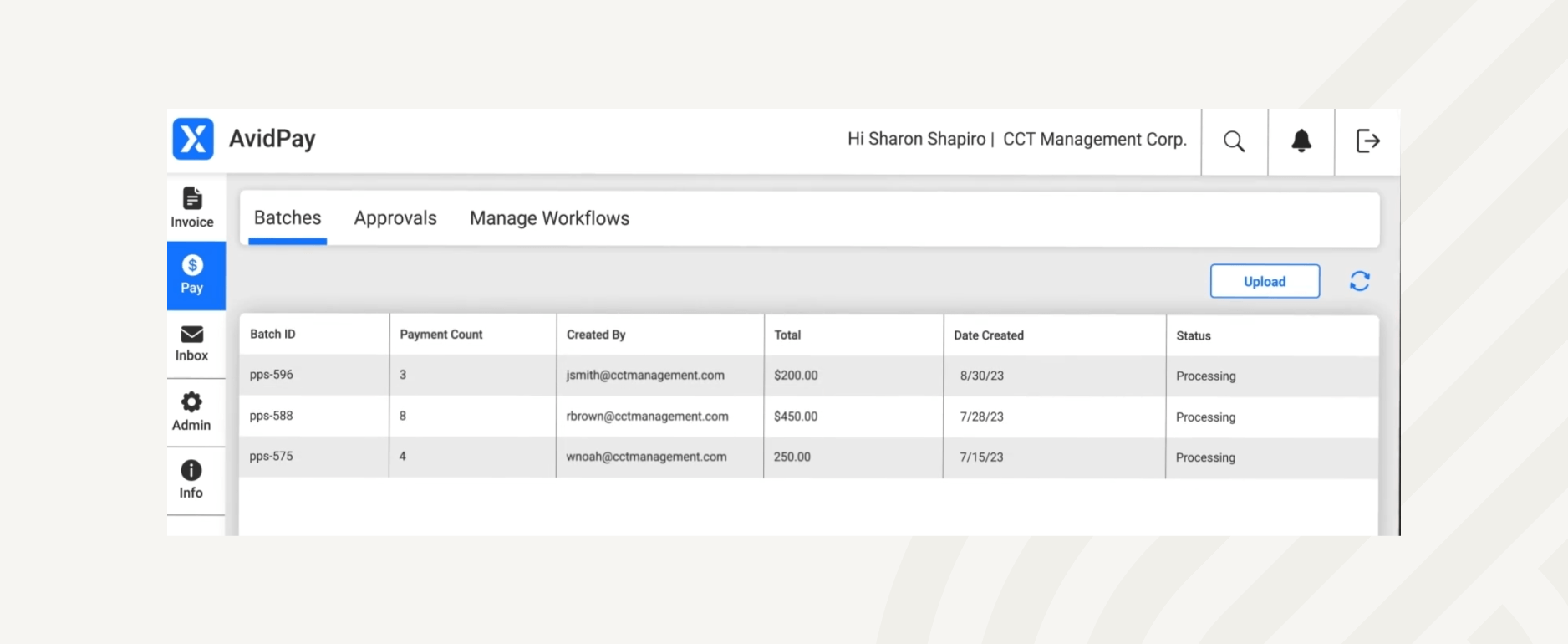Click the Batch ID column header

point(272,334)
